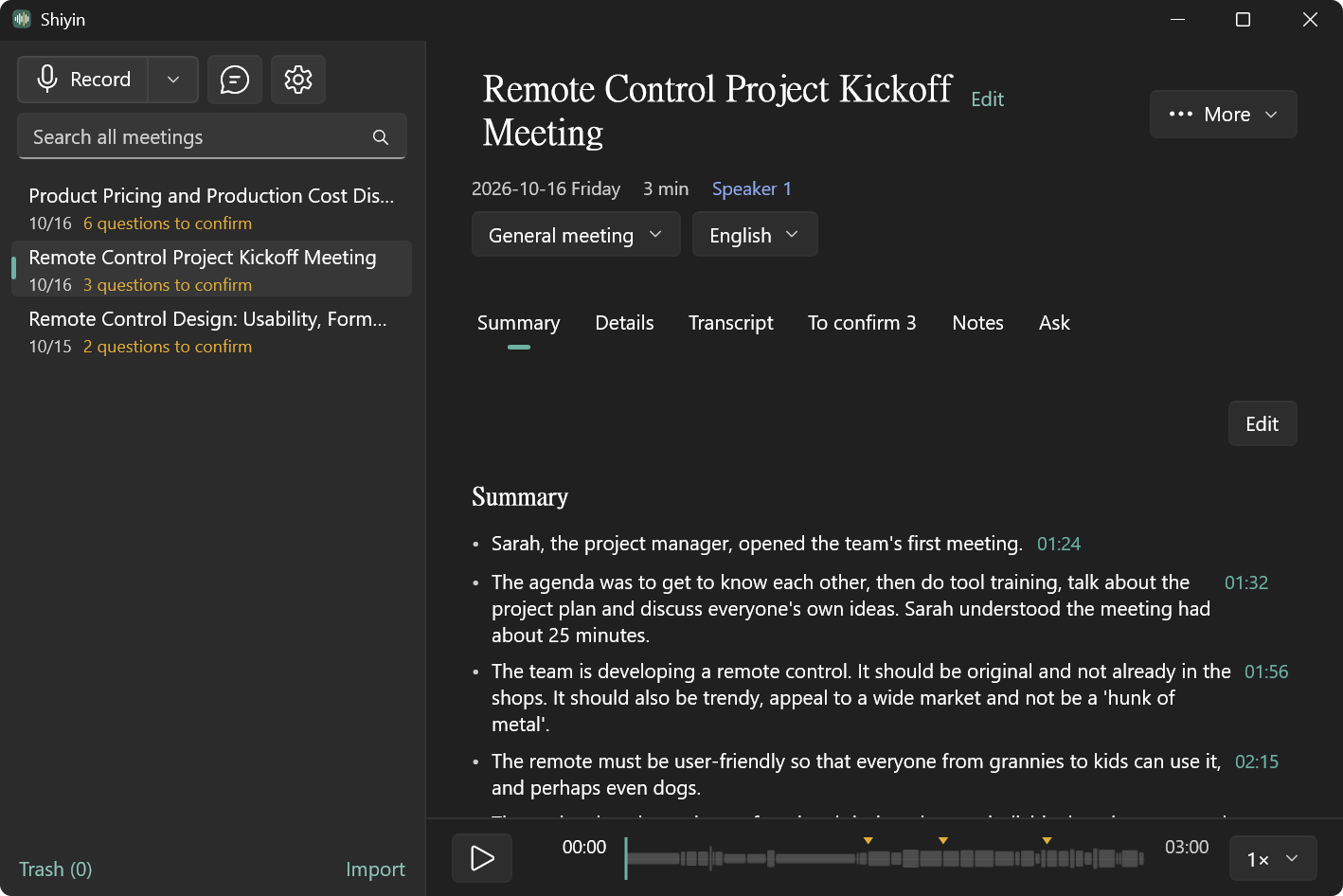The width and height of the screenshot is (1343, 896).
Task: Open the 1× playback speed dropdown
Action: click(1273, 859)
